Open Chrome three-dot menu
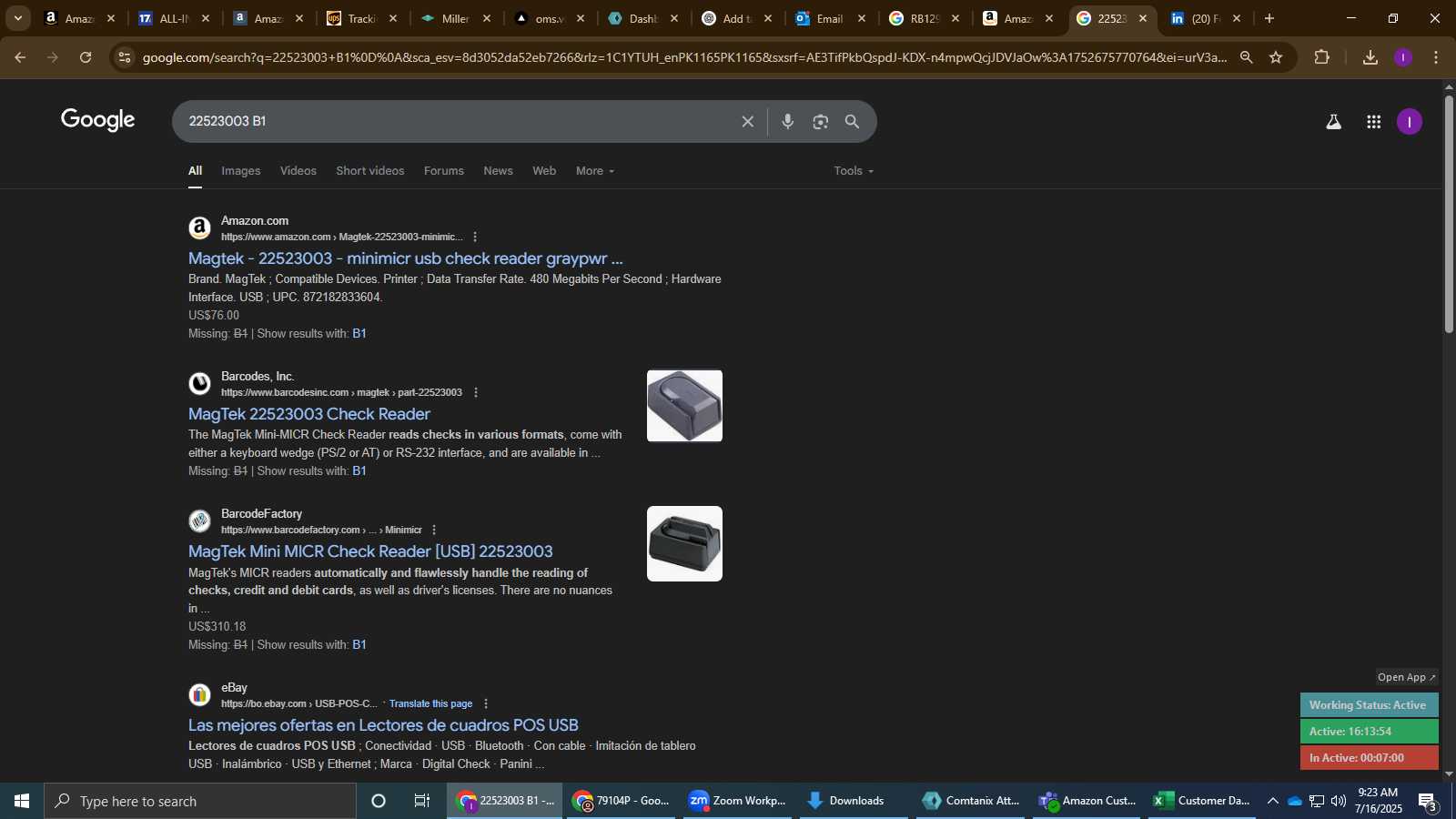Viewport: 1456px width, 819px height. 1436,57
